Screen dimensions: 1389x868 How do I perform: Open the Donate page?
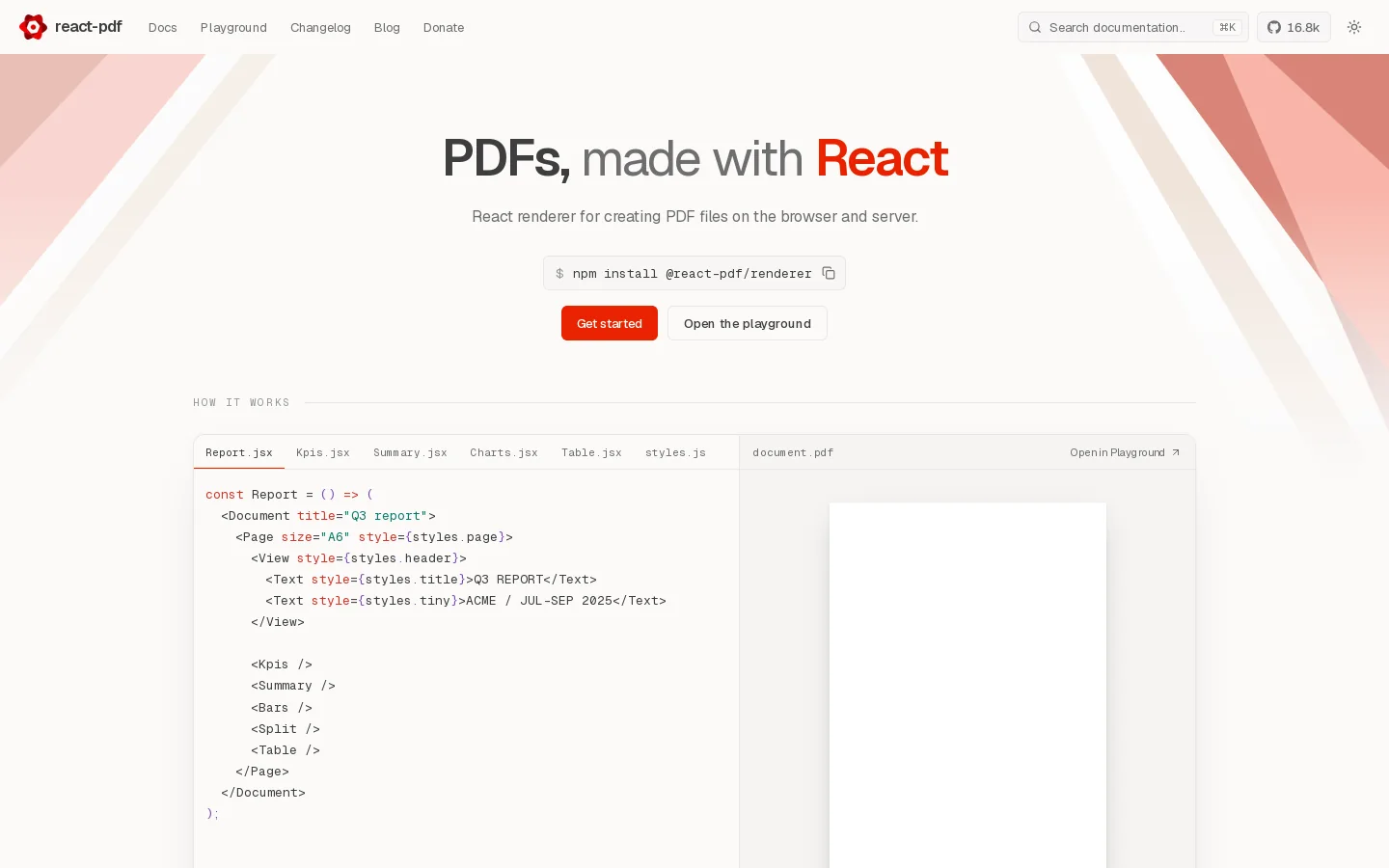pyautogui.click(x=444, y=27)
